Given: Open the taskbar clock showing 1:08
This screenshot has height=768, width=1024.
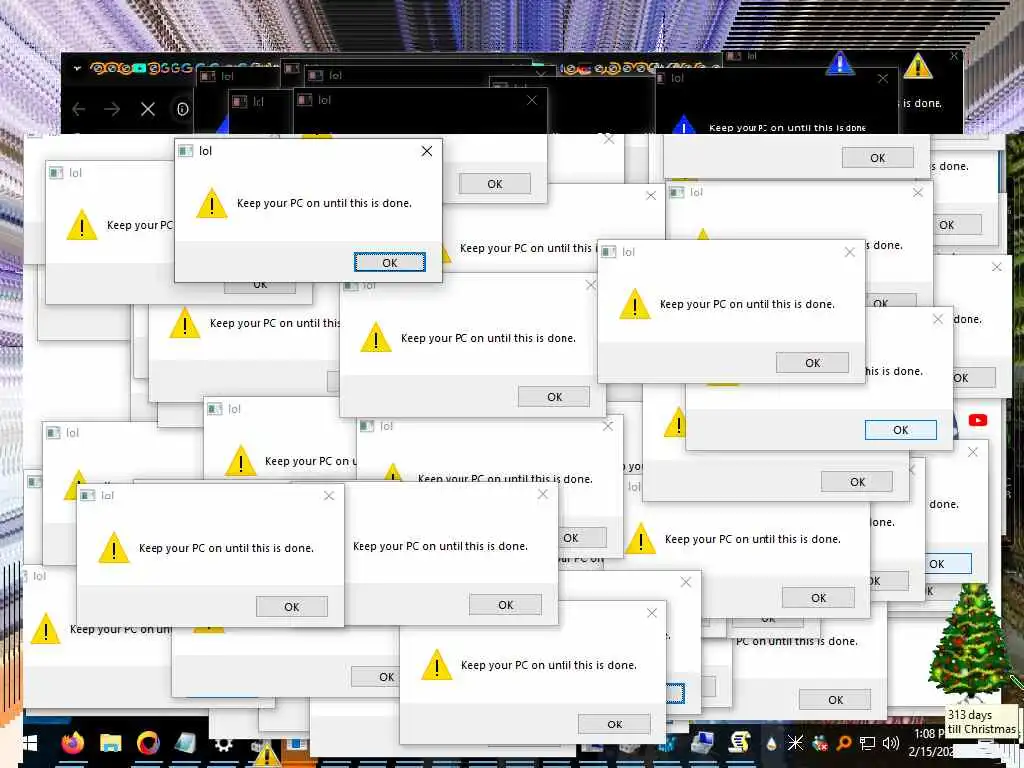Looking at the screenshot, I should (x=931, y=743).
